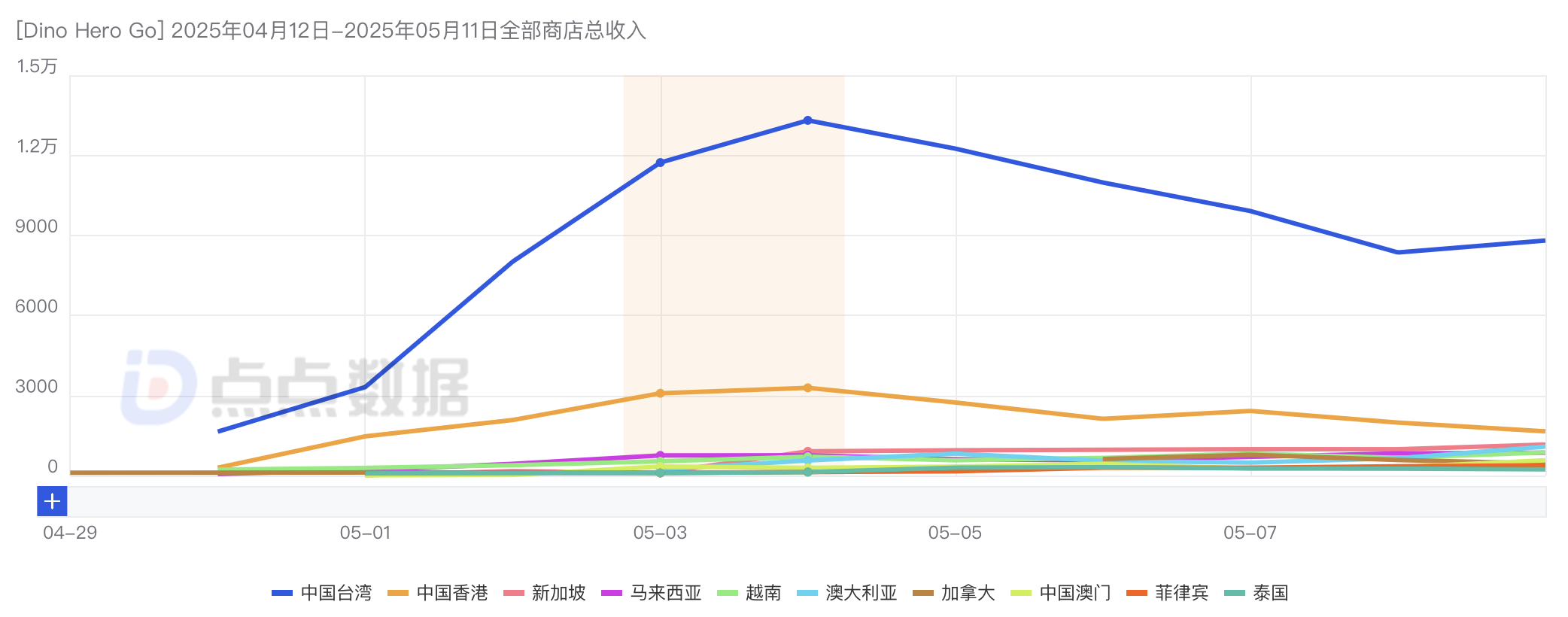Click the 点点数据 watermark logo
The image size is (1568, 617).
coord(295,387)
